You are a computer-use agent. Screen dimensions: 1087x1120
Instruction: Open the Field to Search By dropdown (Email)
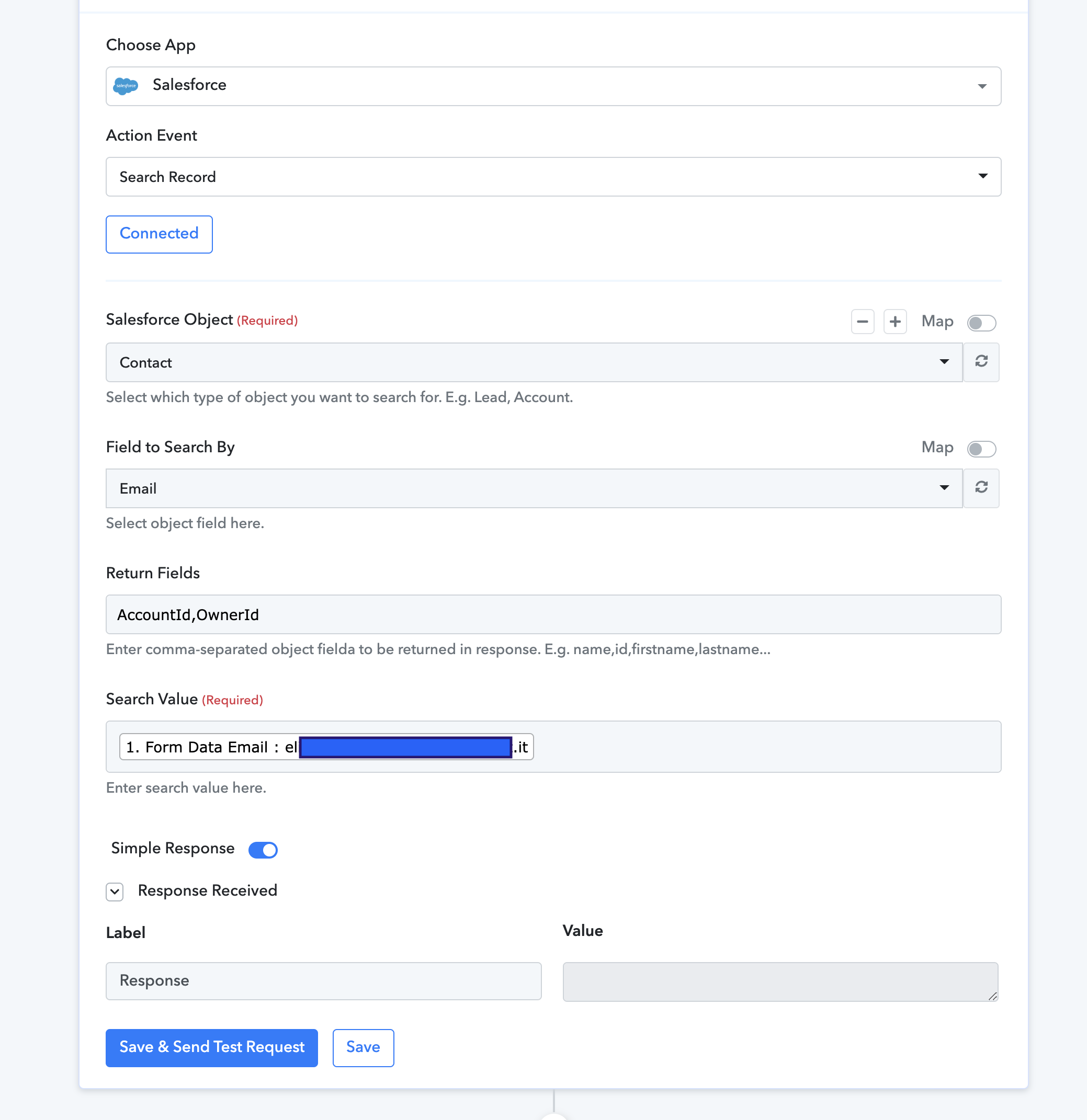click(534, 488)
